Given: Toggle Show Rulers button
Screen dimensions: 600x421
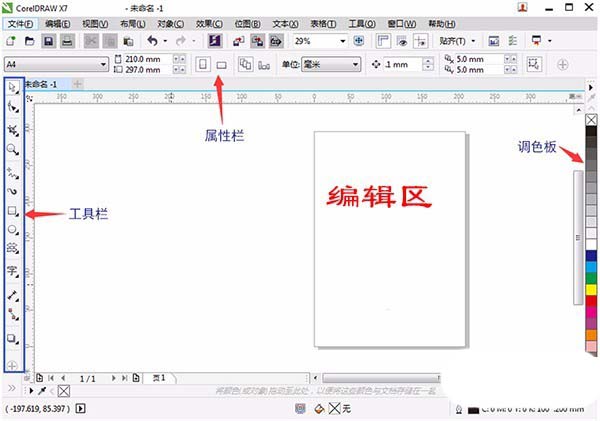Looking at the screenshot, I should (x=383, y=41).
